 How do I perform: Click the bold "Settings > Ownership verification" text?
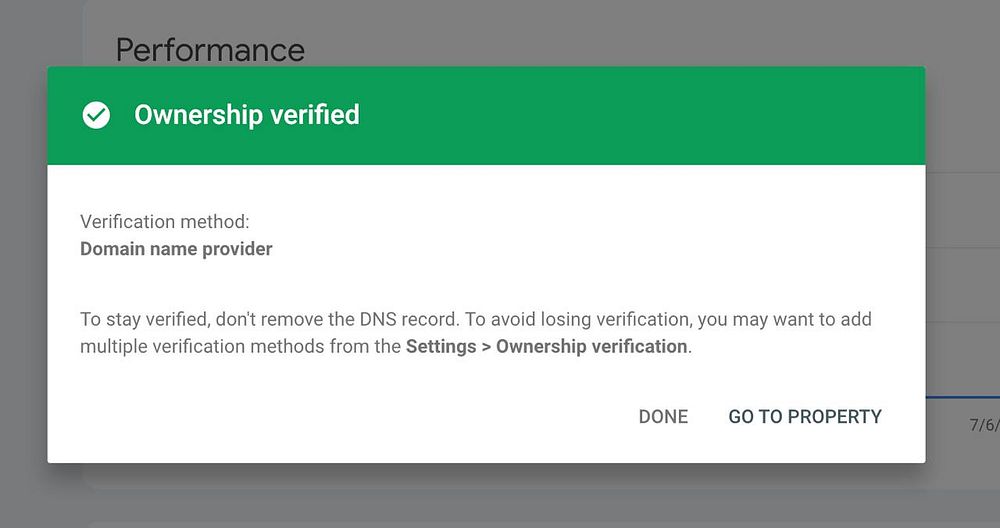pos(546,347)
